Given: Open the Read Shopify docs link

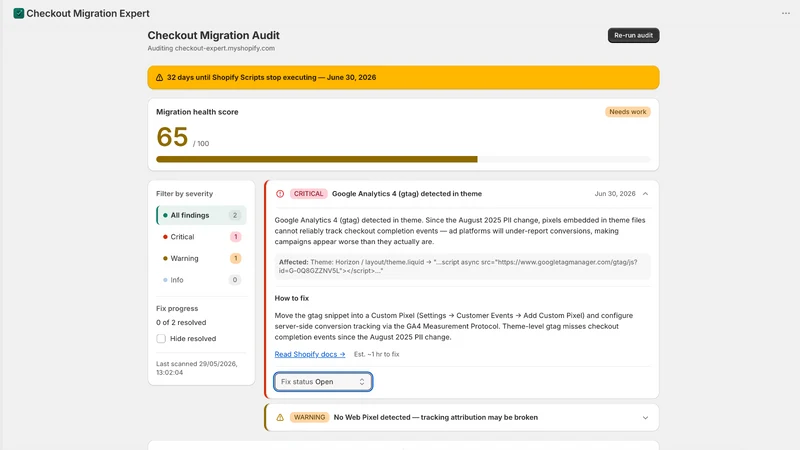Looking at the screenshot, I should click(310, 354).
